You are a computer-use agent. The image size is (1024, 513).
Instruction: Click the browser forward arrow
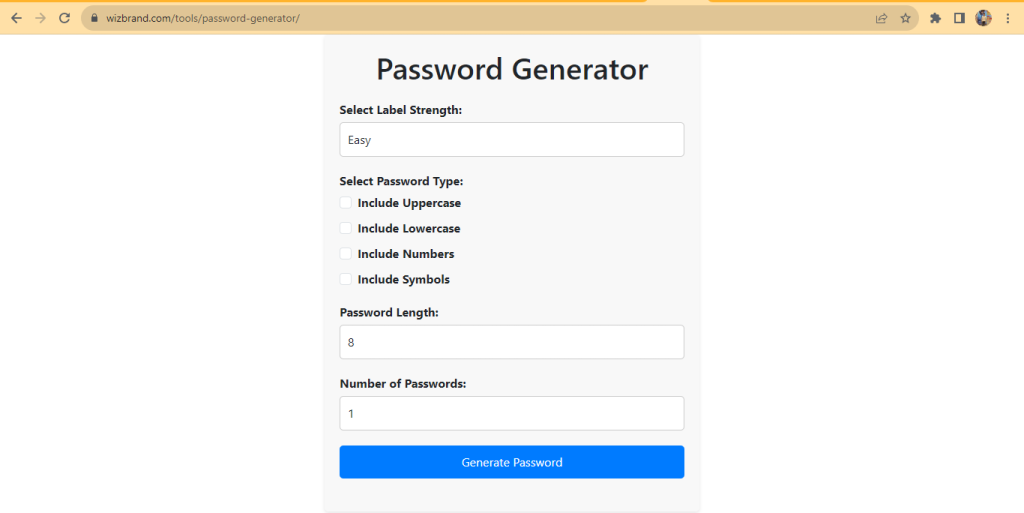tap(40, 18)
